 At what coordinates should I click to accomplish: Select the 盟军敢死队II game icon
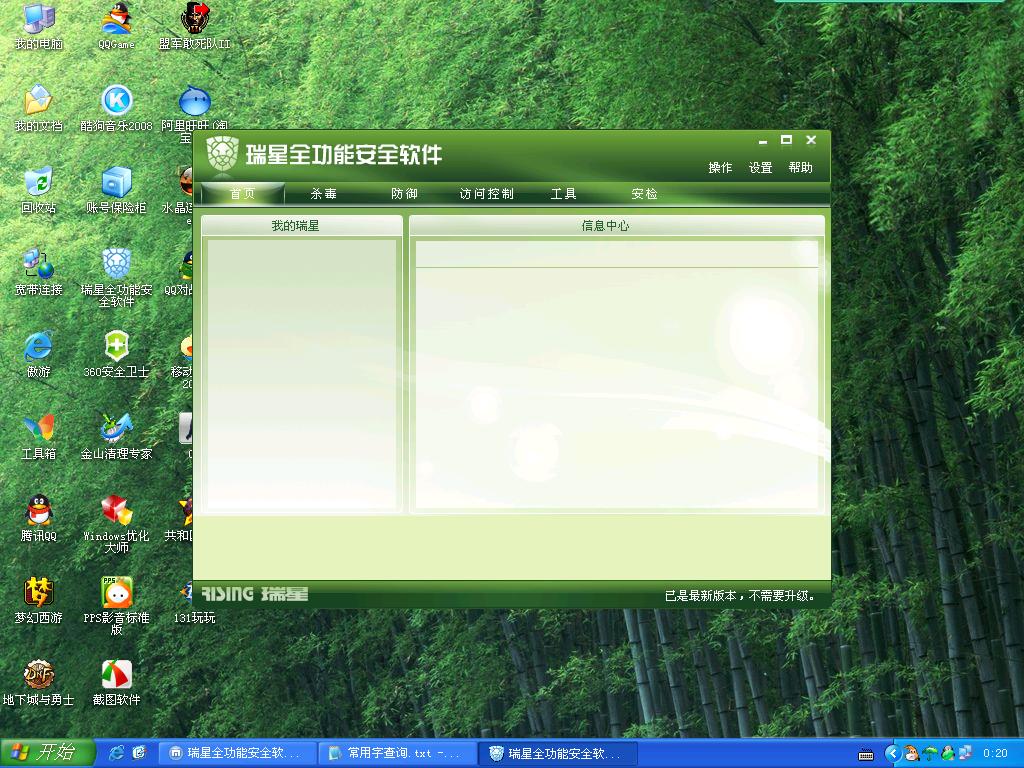[x=195, y=26]
